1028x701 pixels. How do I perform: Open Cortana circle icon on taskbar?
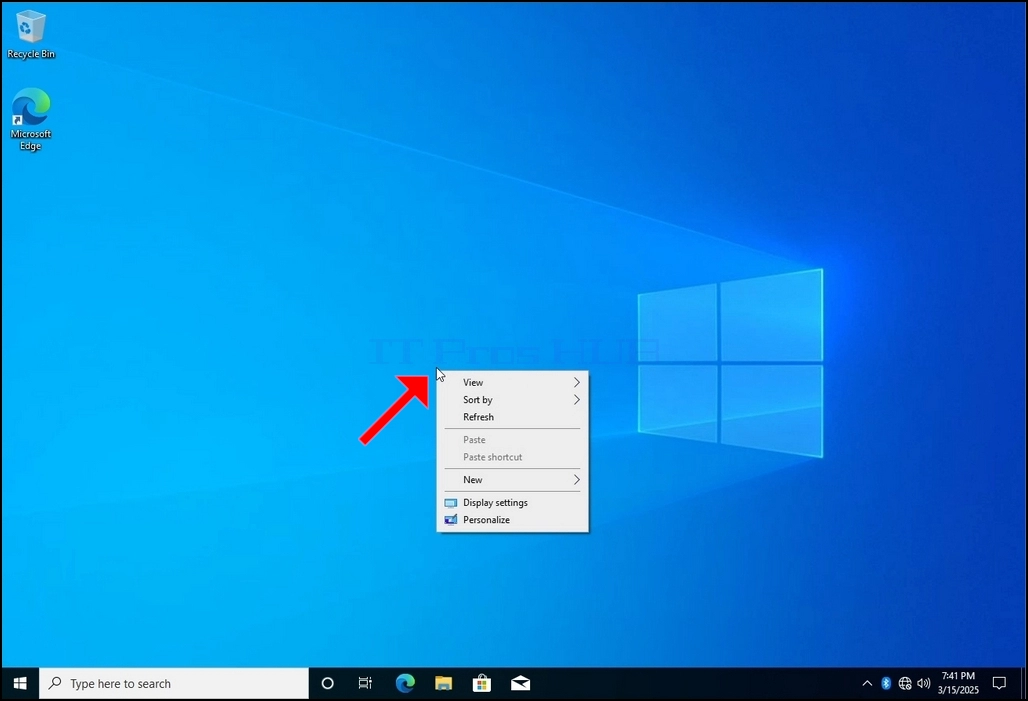[327, 683]
